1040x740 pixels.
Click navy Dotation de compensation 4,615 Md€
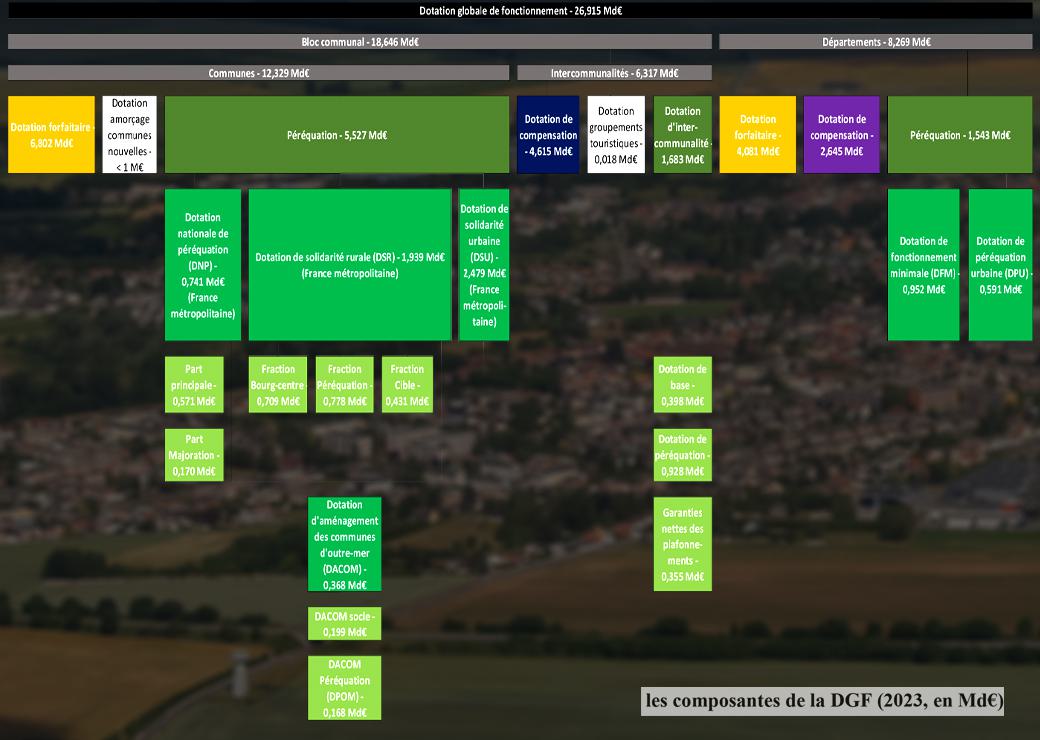point(548,135)
